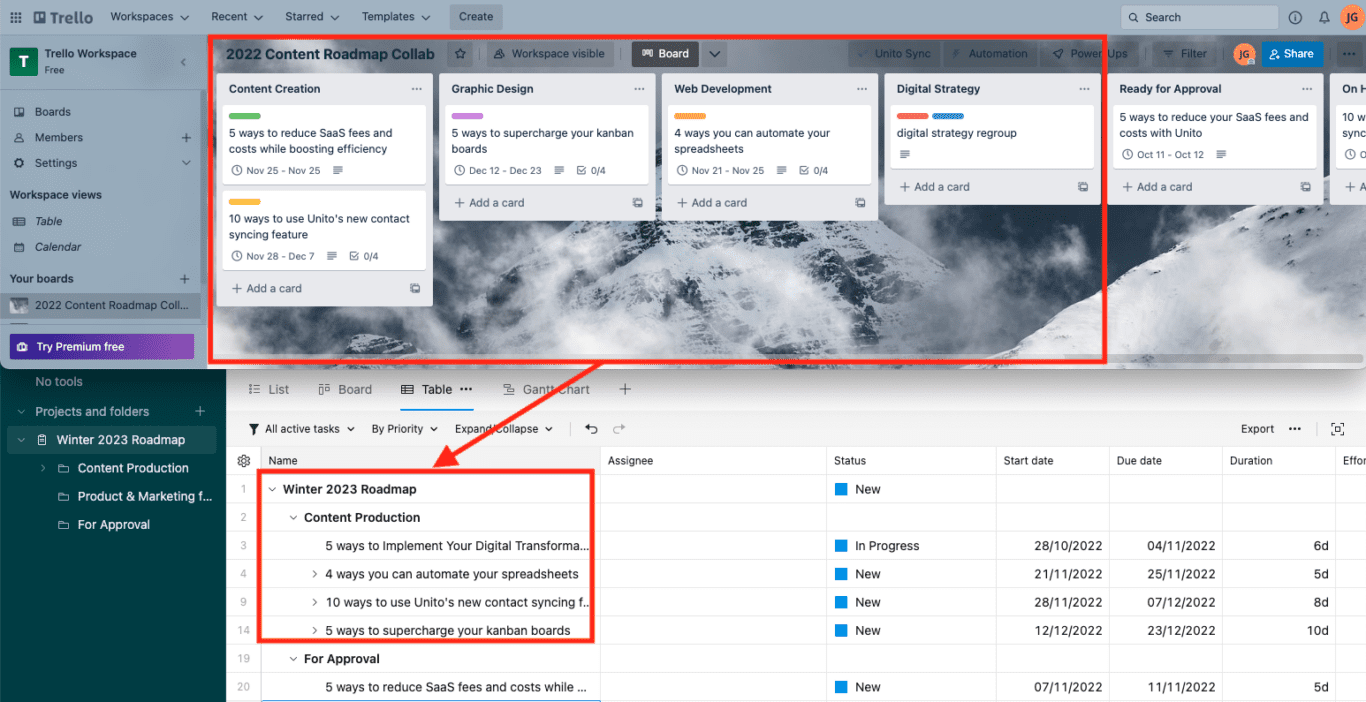The image size is (1366, 702).
Task: Open the JG account avatar in the Trello header
Action: [x=1352, y=17]
